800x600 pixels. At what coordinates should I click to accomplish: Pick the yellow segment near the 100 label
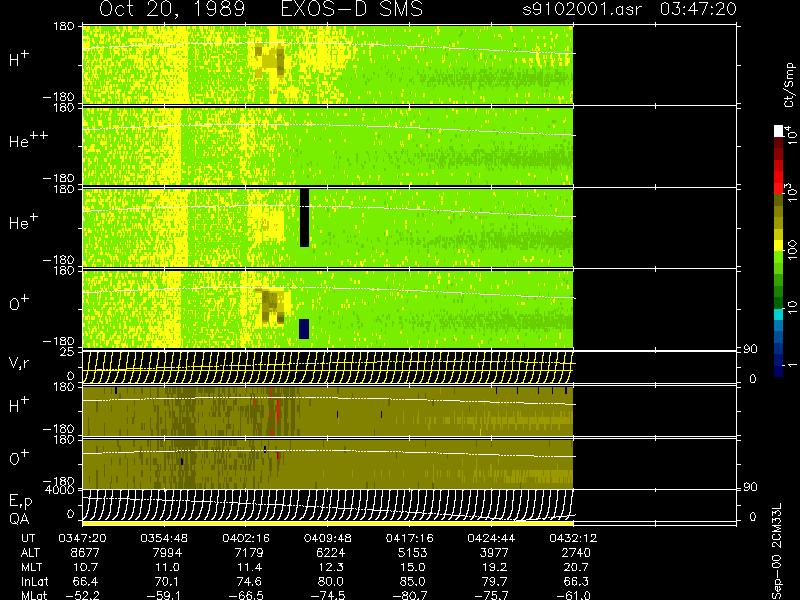pyautogui.click(x=779, y=245)
